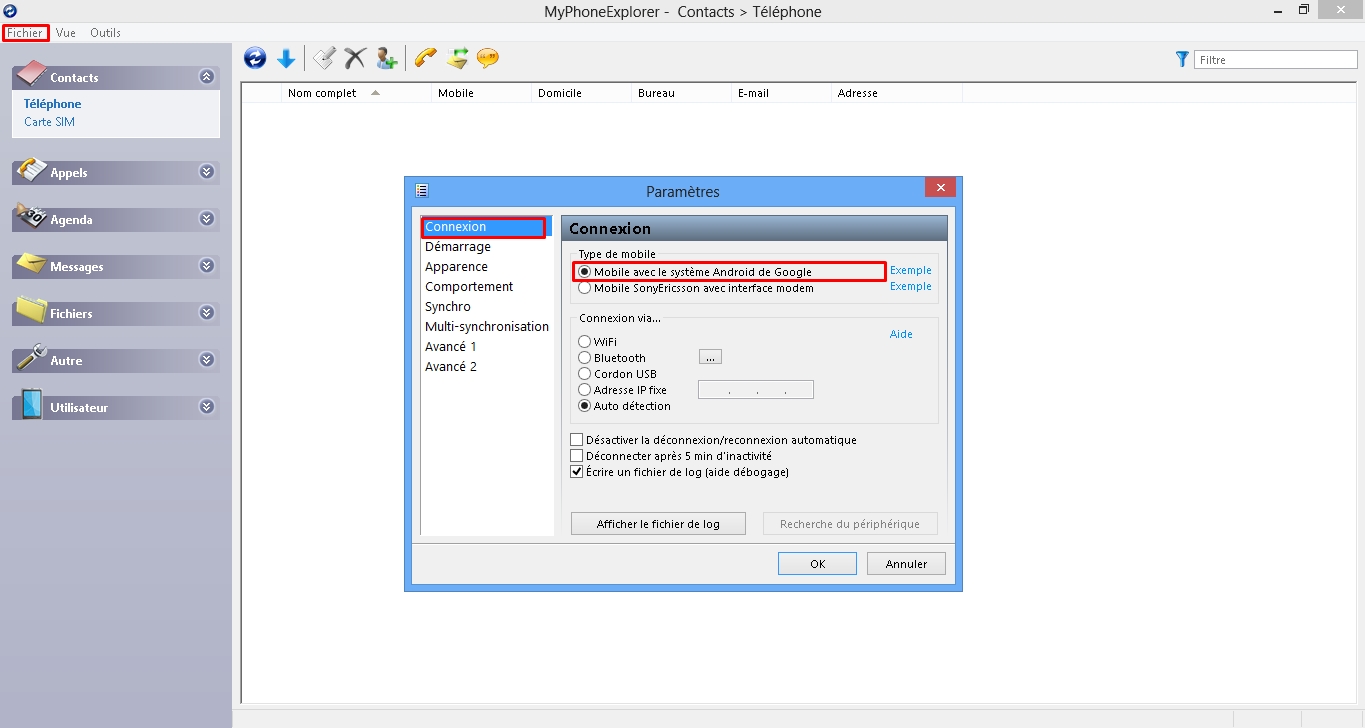This screenshot has width=1365, height=728.
Task: Click the send message envelope icon
Action: coord(457,59)
